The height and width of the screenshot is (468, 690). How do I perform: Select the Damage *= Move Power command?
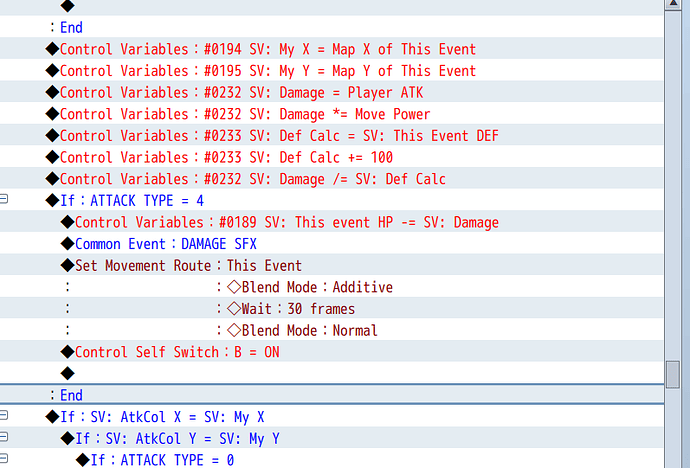[331, 113]
